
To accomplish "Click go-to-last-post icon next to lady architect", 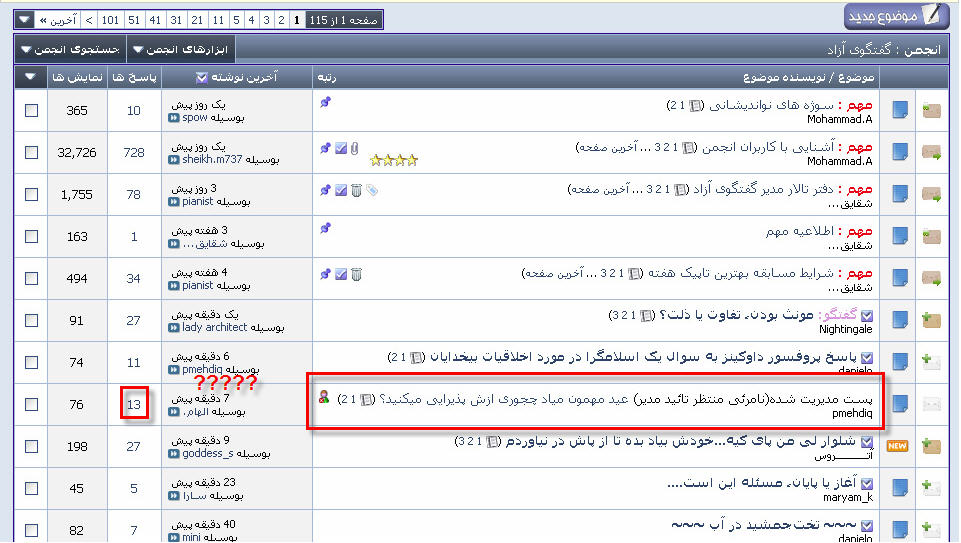I will pyautogui.click(x=173, y=327).
